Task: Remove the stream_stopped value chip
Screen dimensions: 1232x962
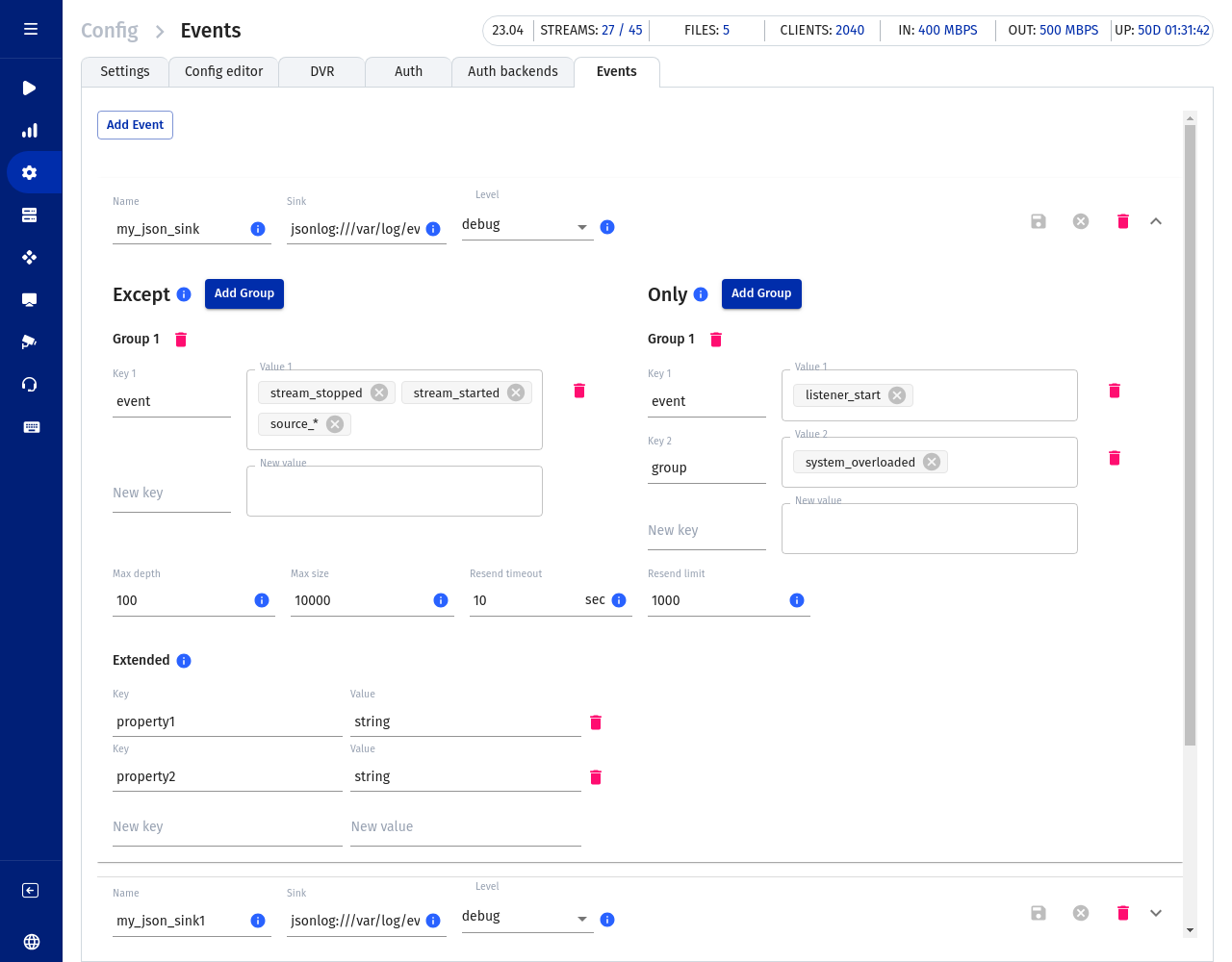Action: coord(379,392)
